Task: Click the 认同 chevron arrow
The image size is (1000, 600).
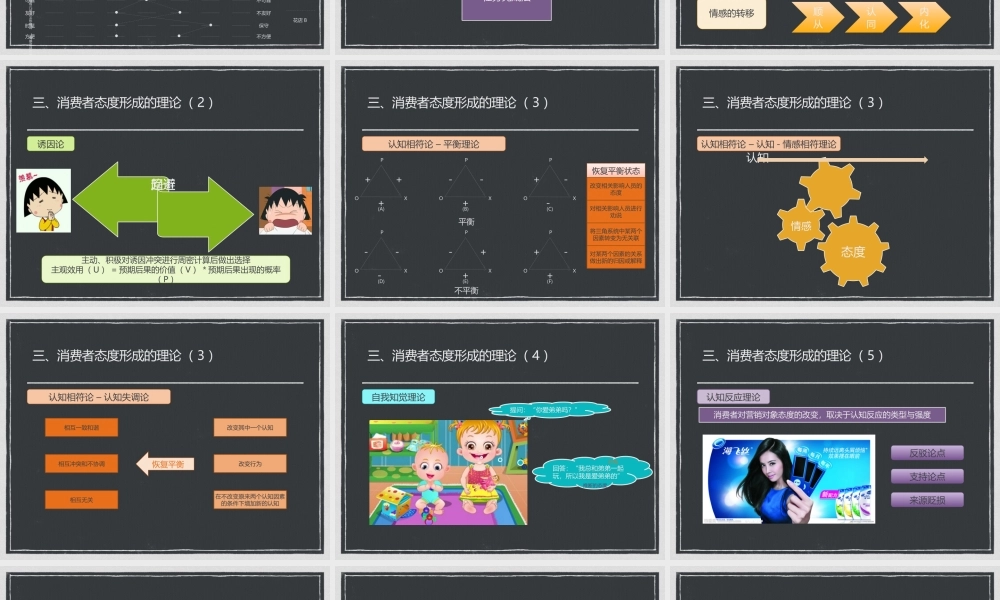Action: [x=869, y=16]
